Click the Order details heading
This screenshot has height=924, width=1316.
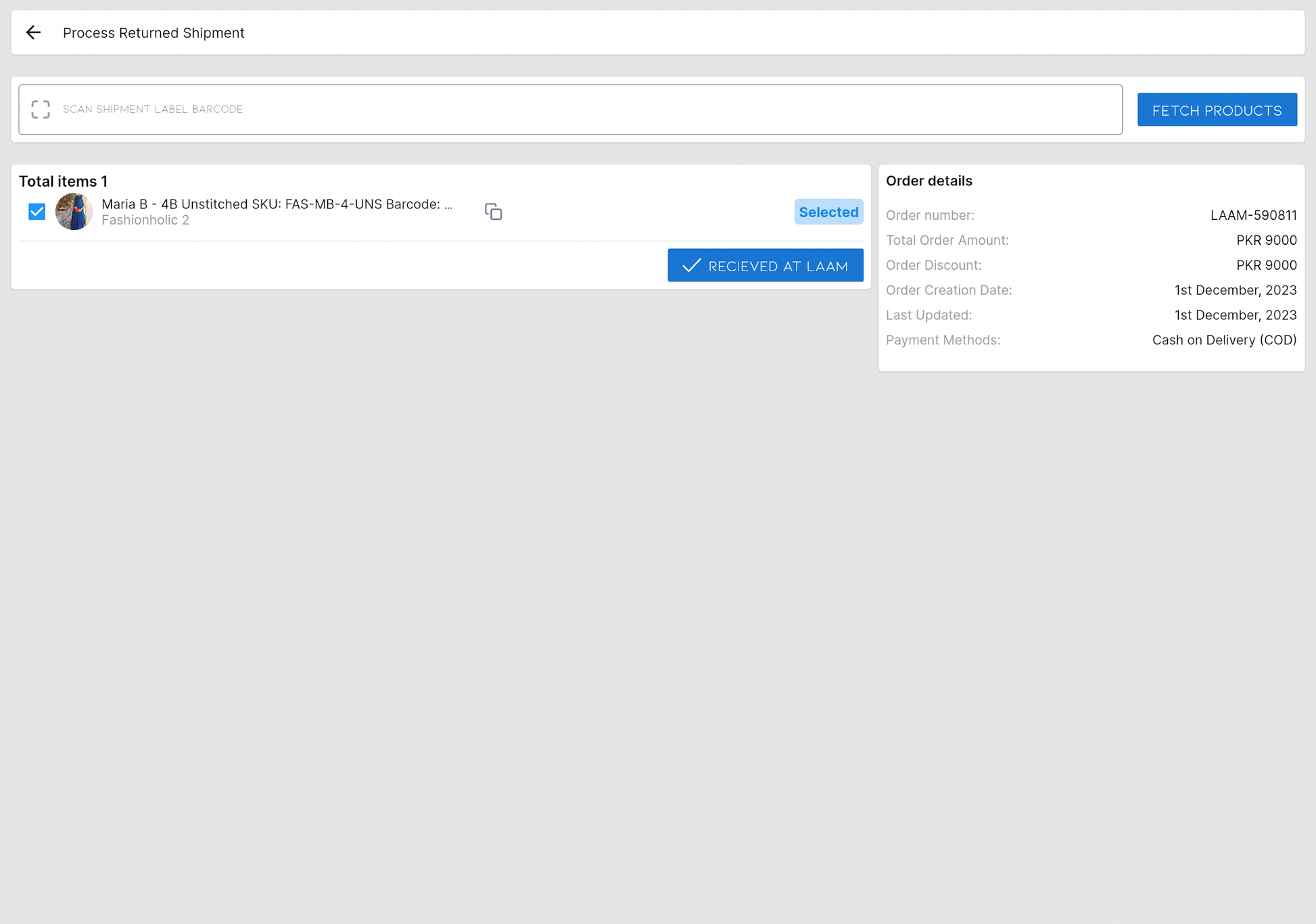click(929, 181)
